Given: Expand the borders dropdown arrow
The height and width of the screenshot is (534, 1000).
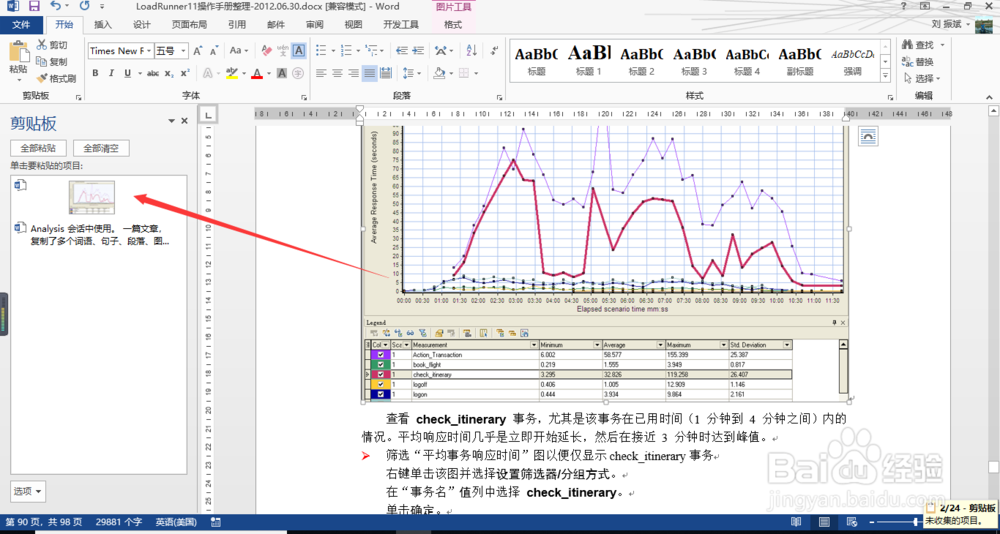Looking at the screenshot, I should pyautogui.click(x=474, y=73).
